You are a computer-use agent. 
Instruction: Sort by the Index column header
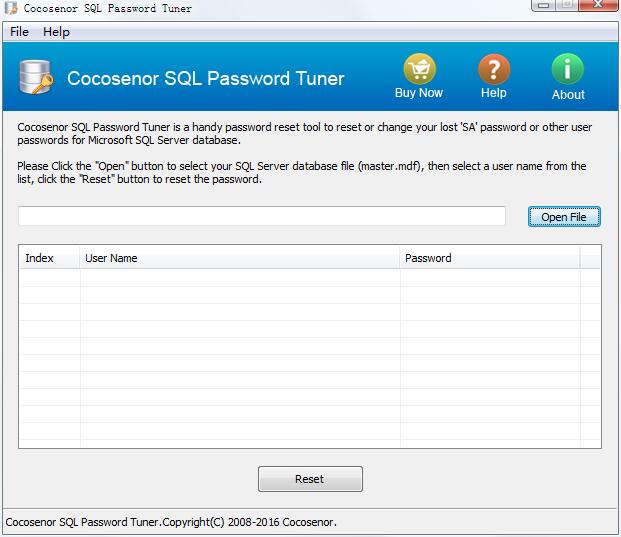coord(50,258)
